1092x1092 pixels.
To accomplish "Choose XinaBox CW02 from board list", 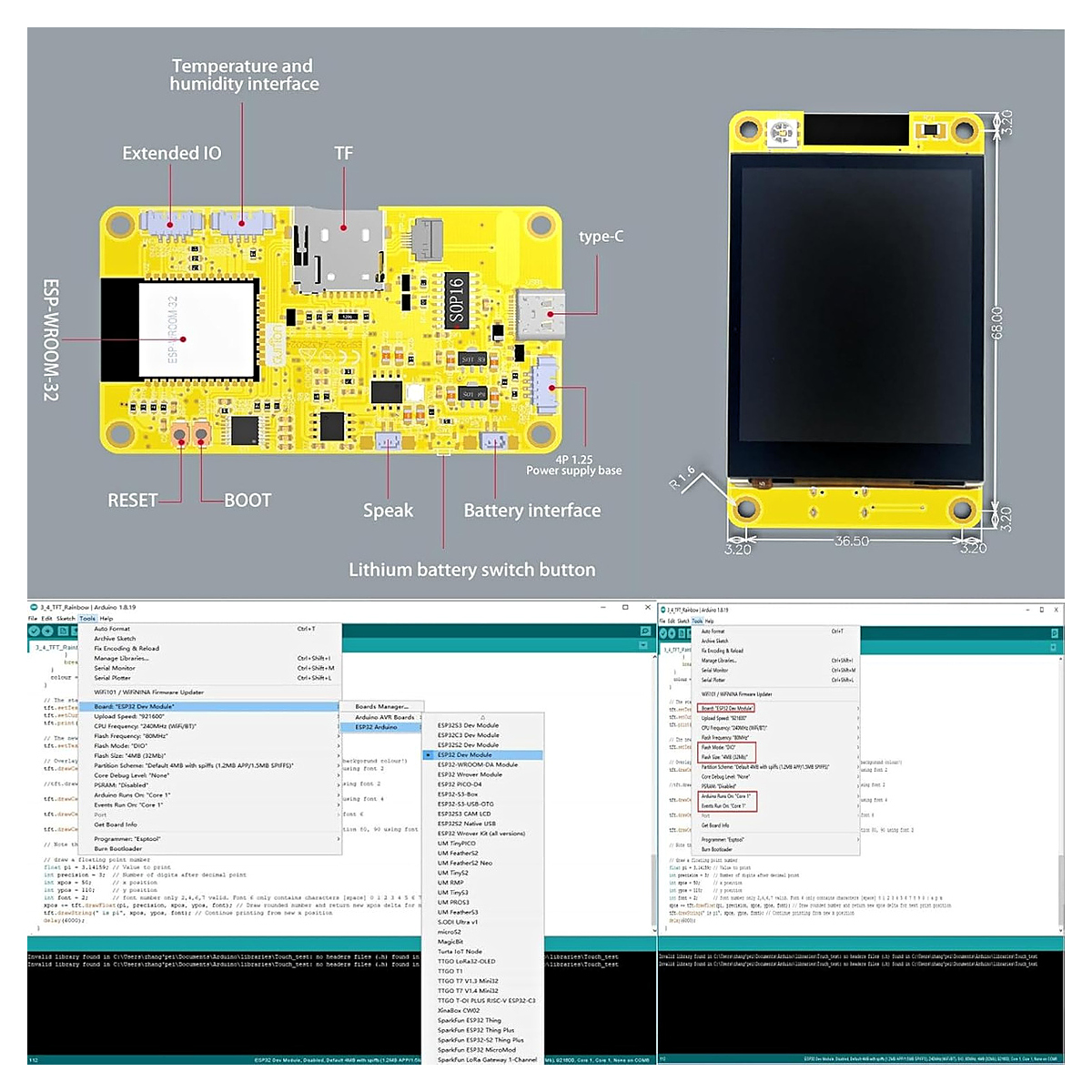I will tap(483, 1010).
